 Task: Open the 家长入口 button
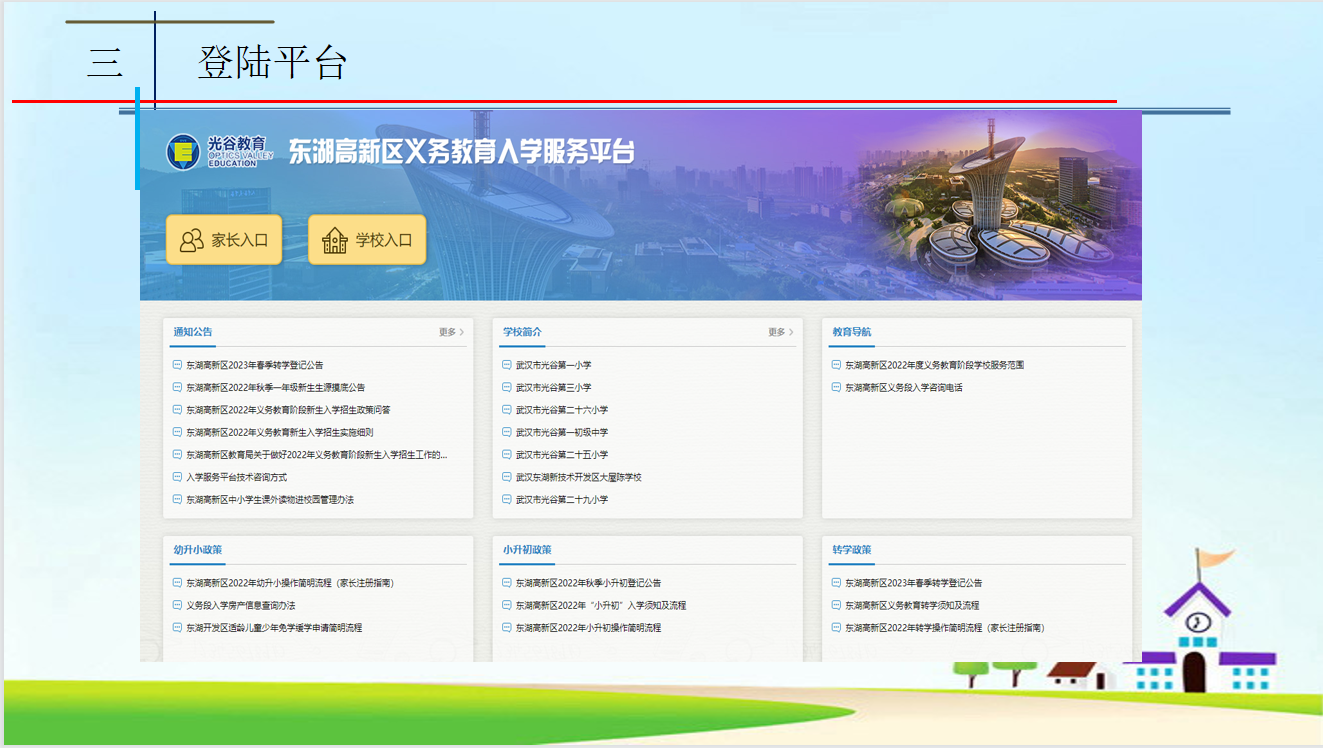click(224, 240)
